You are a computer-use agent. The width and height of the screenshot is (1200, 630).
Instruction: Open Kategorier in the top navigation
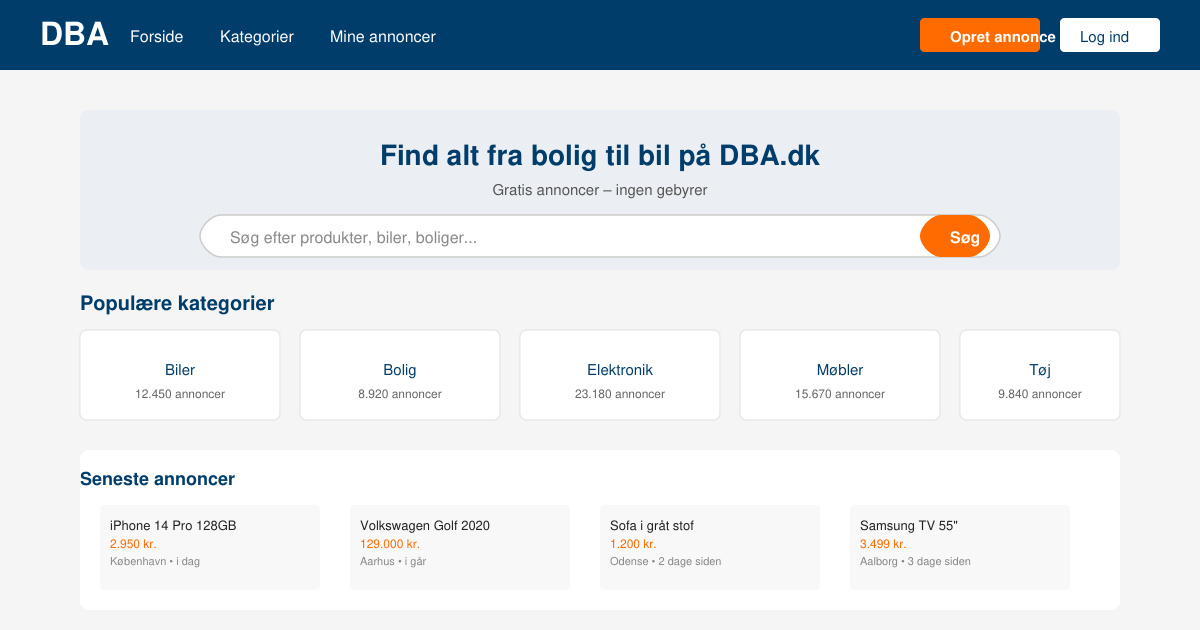pos(257,37)
